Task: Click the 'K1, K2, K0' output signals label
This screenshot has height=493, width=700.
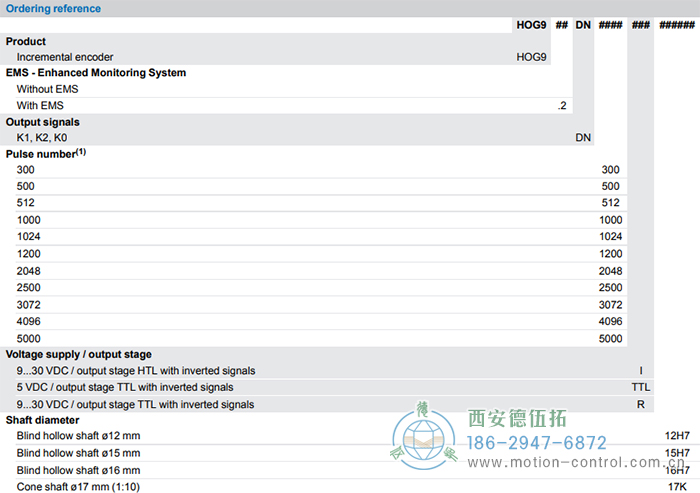Action: 42,137
